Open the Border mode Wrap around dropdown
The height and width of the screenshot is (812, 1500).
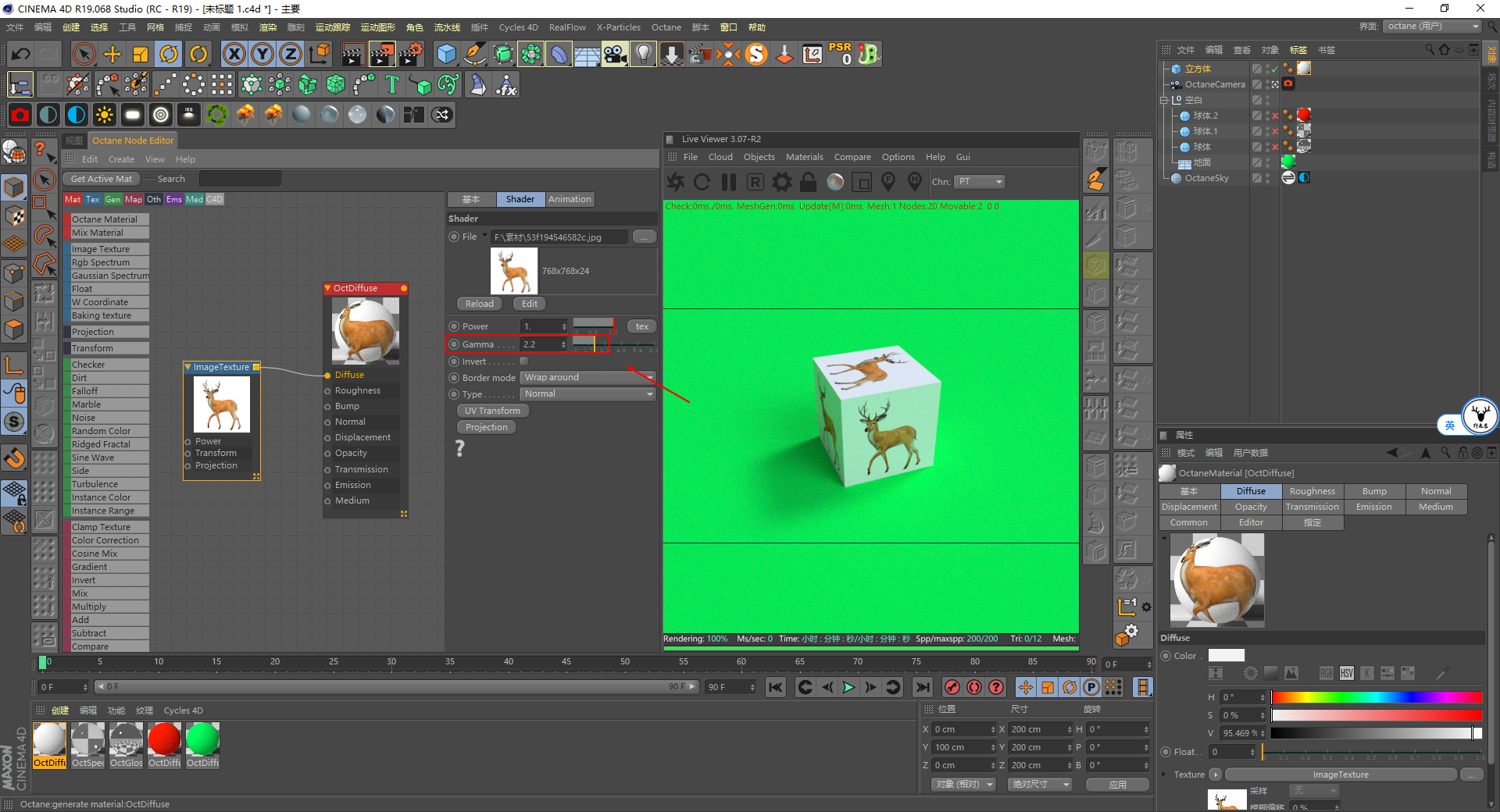pos(588,378)
